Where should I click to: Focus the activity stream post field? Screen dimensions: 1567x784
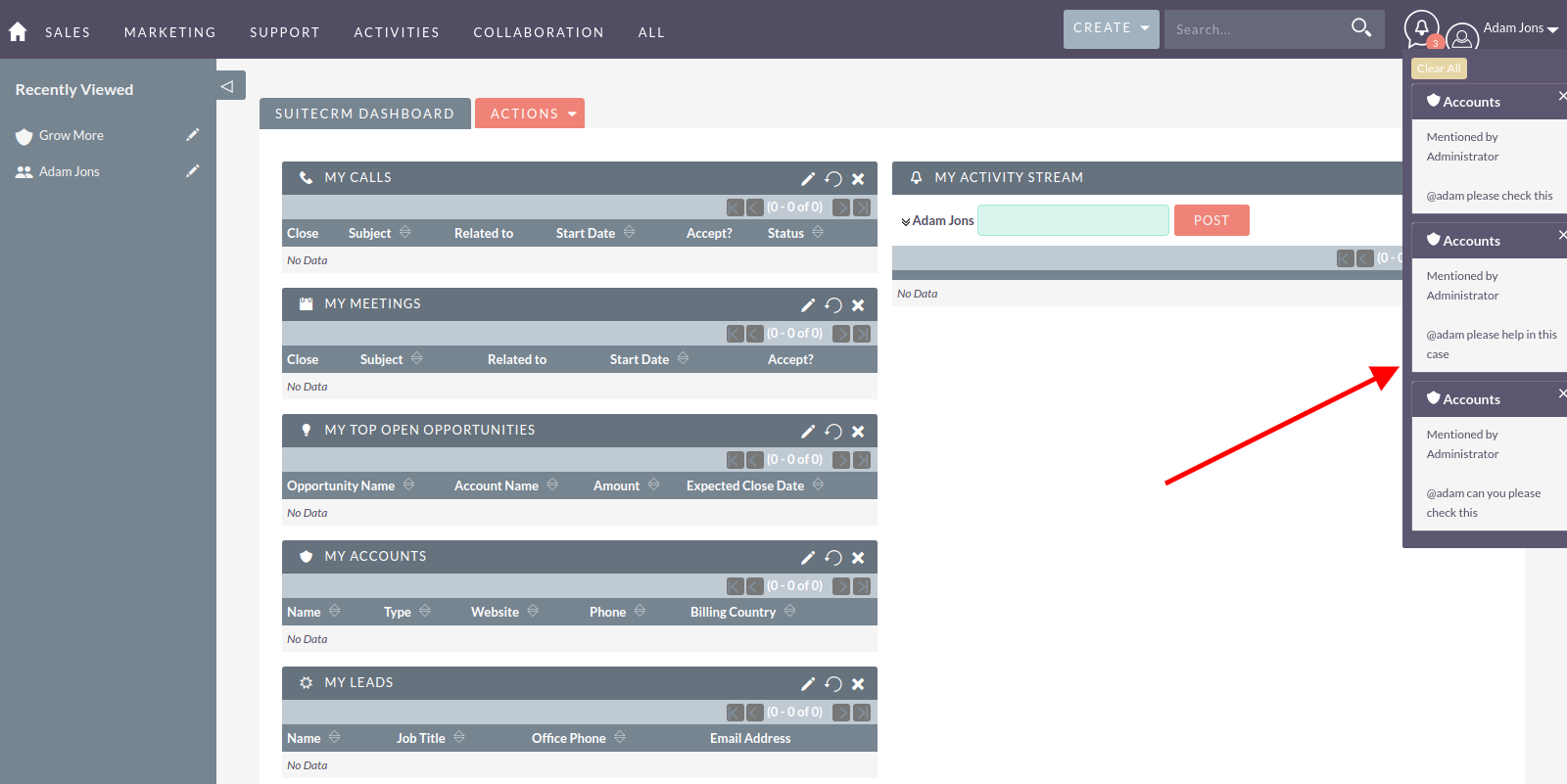point(1073,220)
